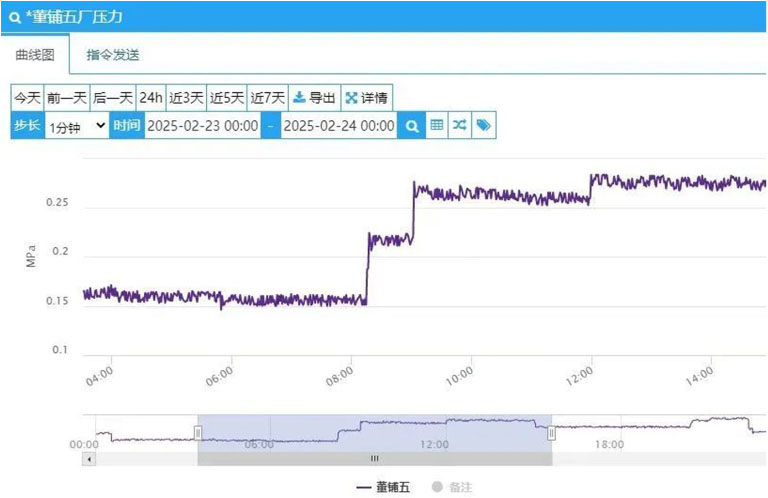This screenshot has width=768, height=498.
Task: Edit start time 2025-02-23 00:00 field
Action: tap(203, 126)
